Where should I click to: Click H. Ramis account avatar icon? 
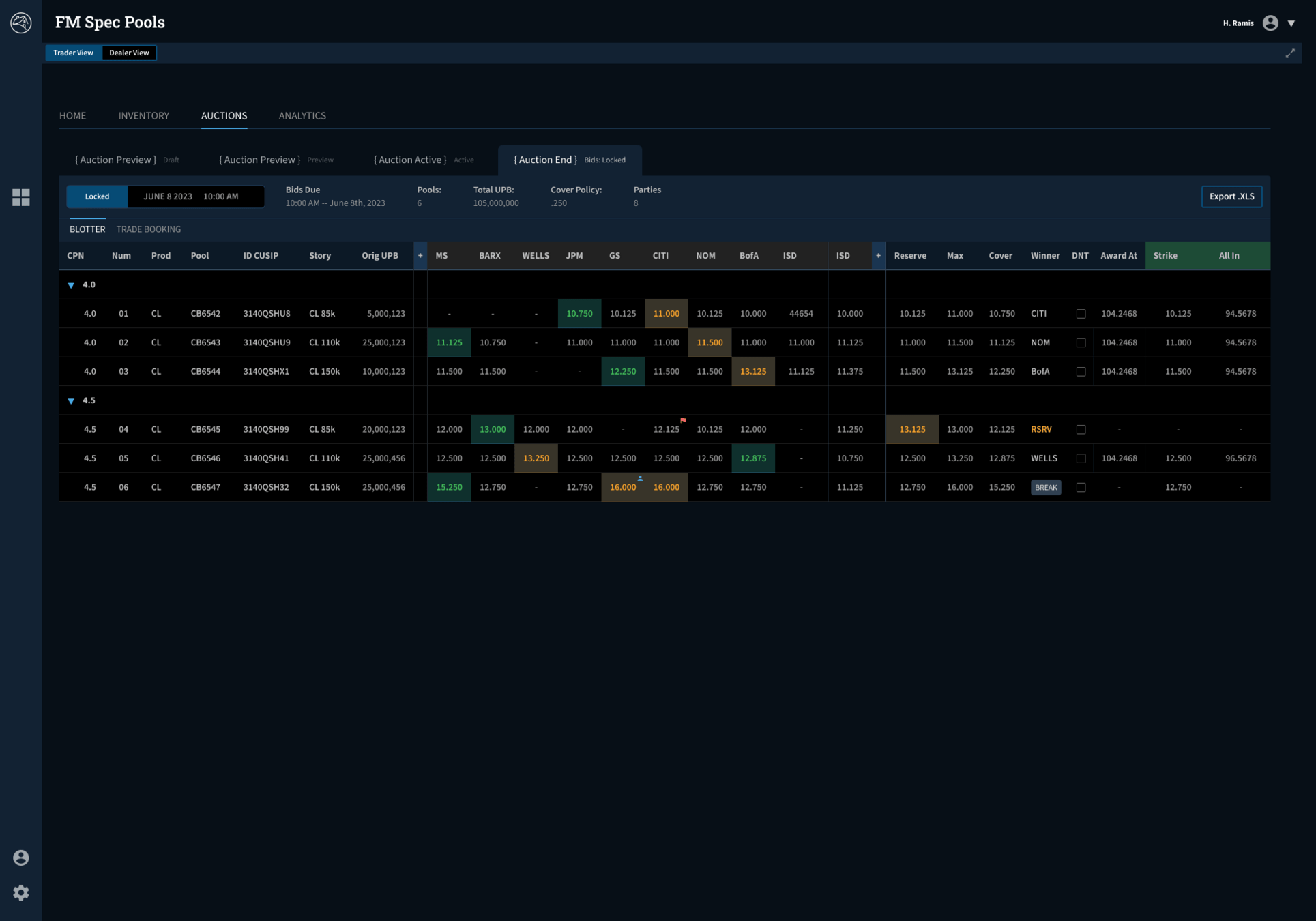tap(1270, 23)
